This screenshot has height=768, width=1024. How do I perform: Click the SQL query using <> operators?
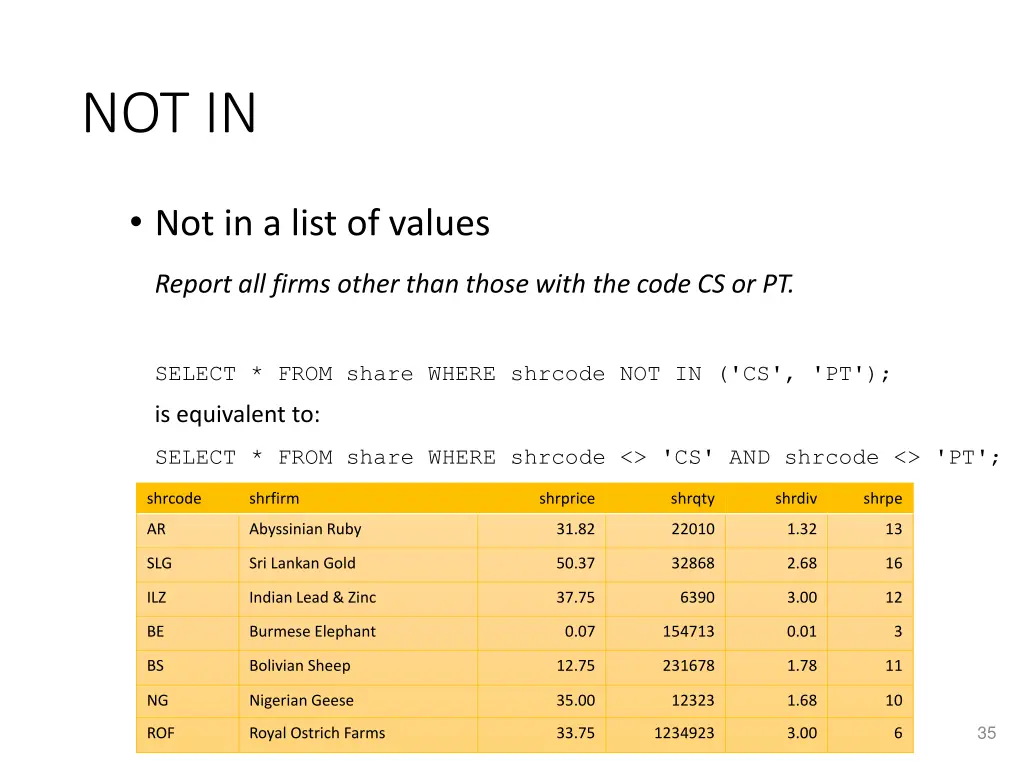click(x=577, y=457)
